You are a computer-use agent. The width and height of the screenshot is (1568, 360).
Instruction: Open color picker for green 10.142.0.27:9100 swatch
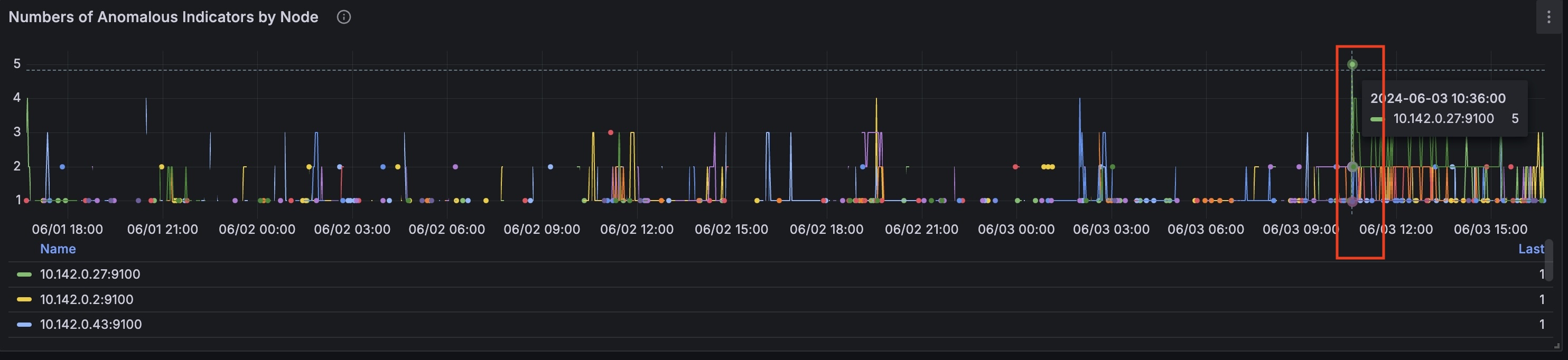point(24,274)
